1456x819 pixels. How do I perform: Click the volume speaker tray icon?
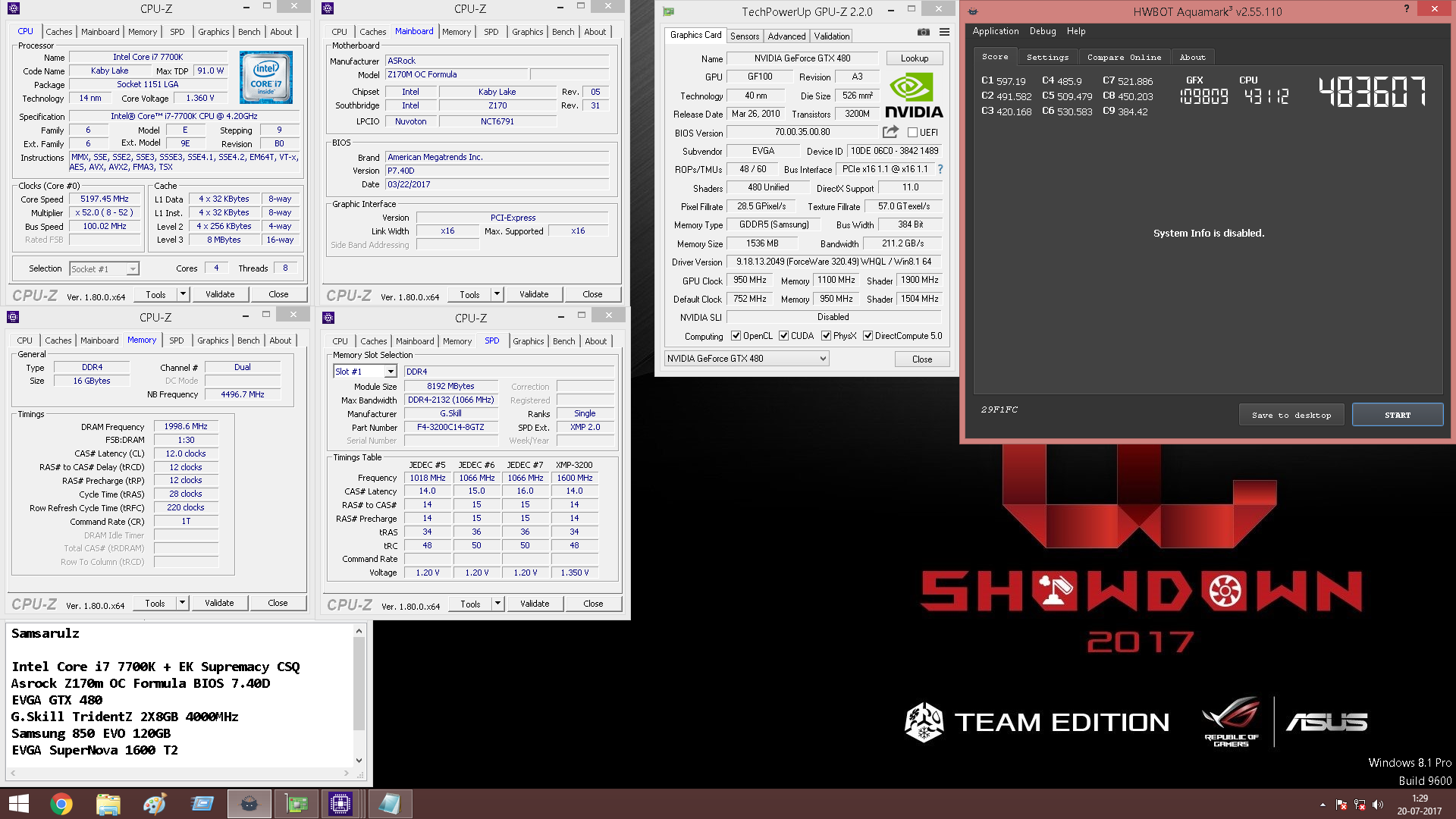point(1378,805)
